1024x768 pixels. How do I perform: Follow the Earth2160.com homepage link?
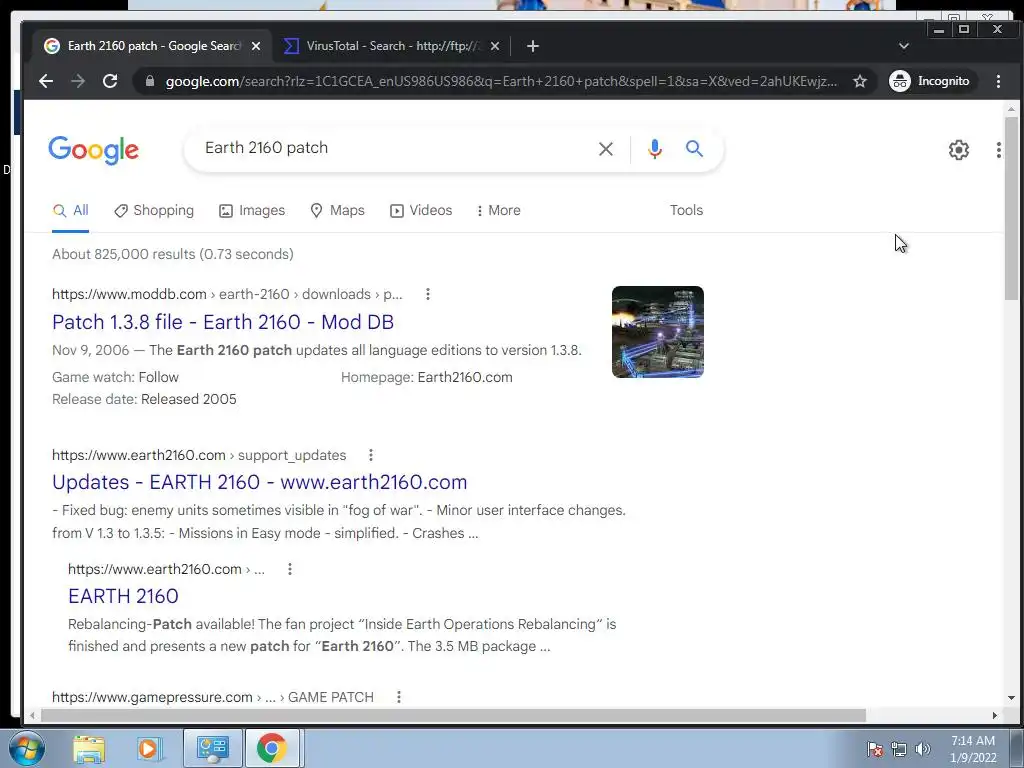click(x=465, y=377)
